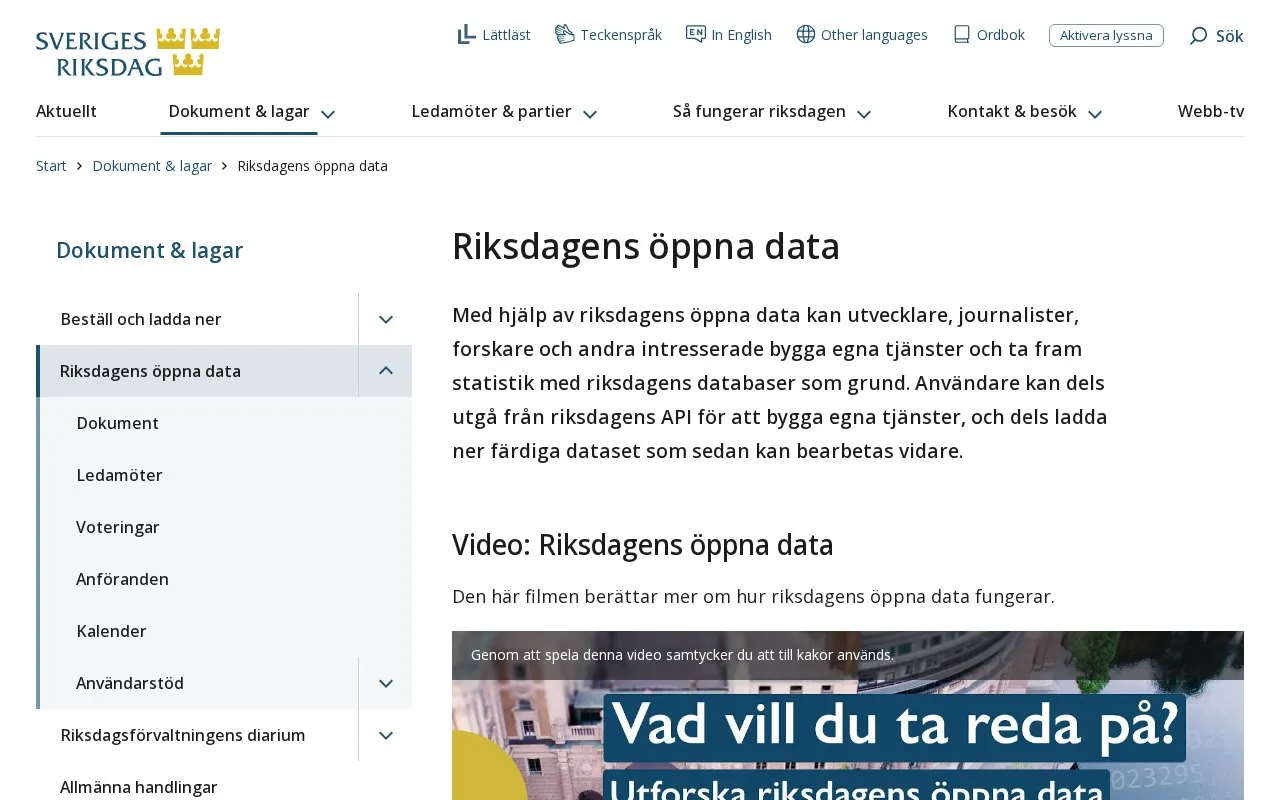Go to the Start breadcrumb link
1280x800 pixels.
coord(51,166)
